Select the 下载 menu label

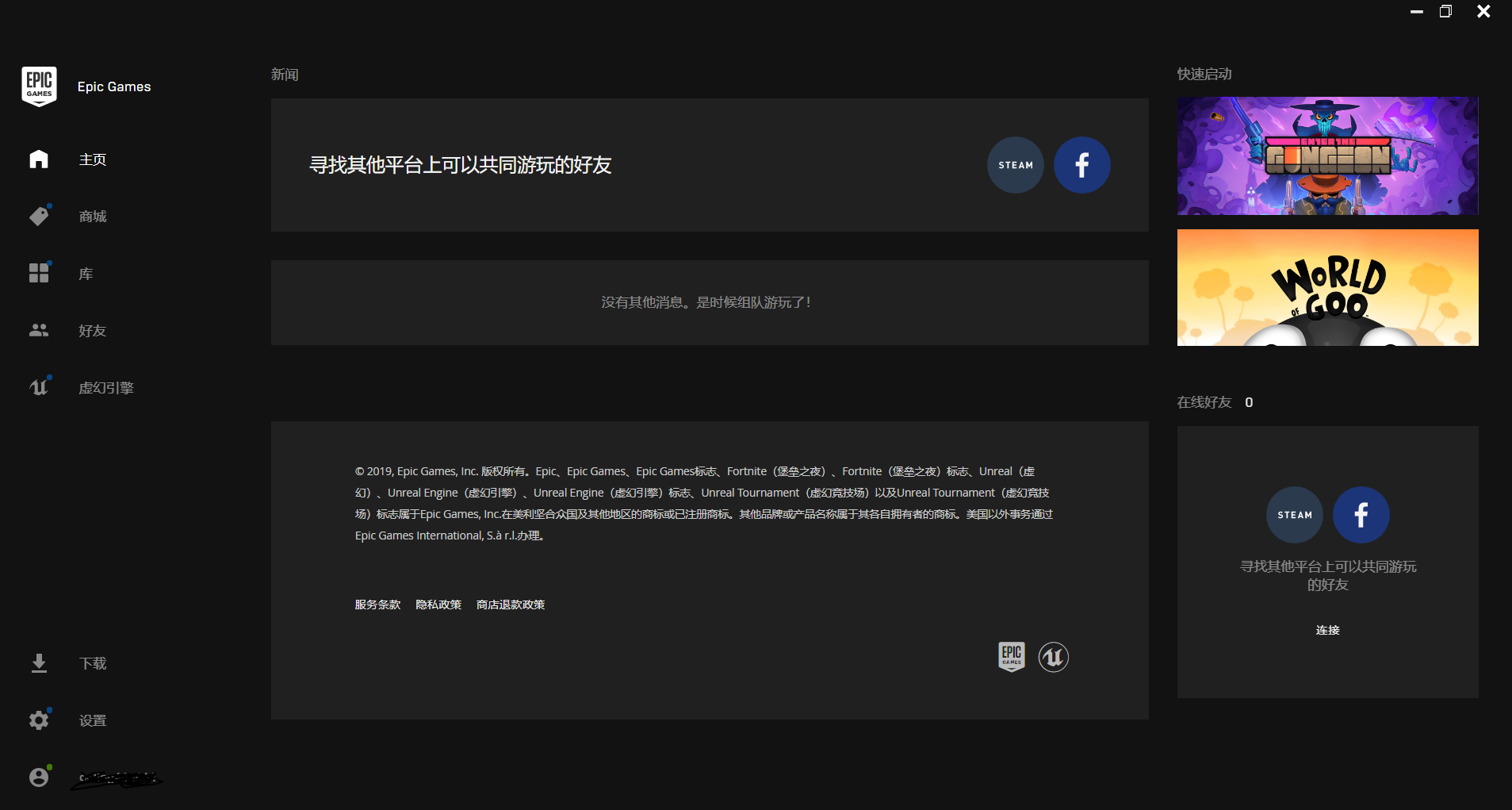pyautogui.click(x=93, y=663)
